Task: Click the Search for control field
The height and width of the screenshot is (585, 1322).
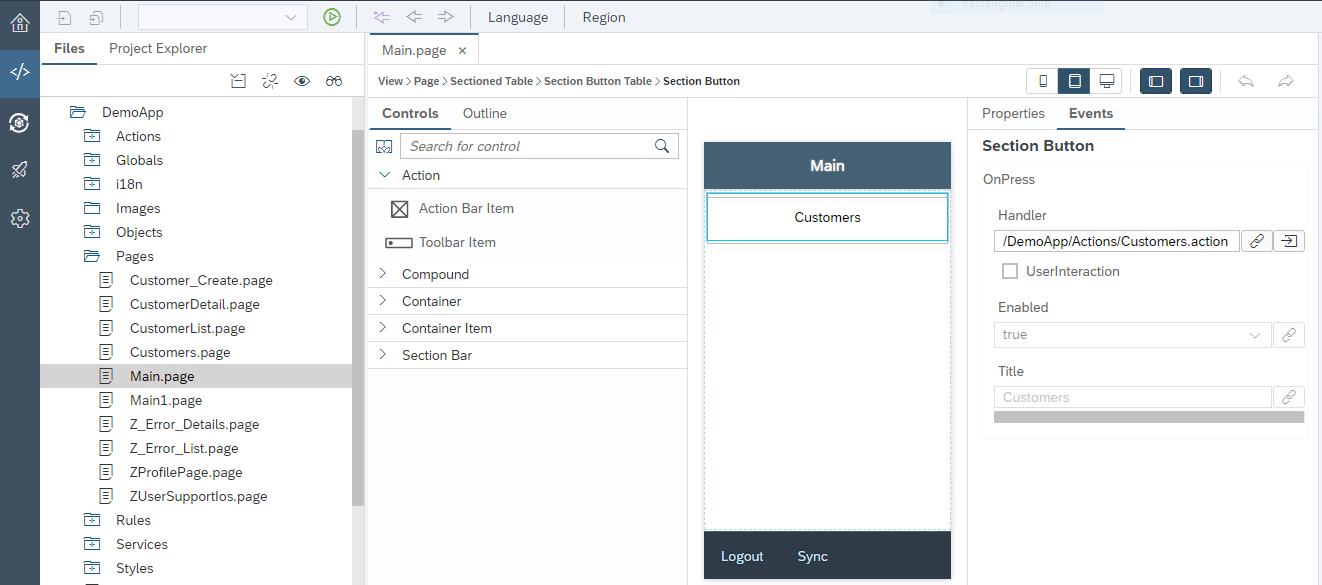Action: pos(528,146)
